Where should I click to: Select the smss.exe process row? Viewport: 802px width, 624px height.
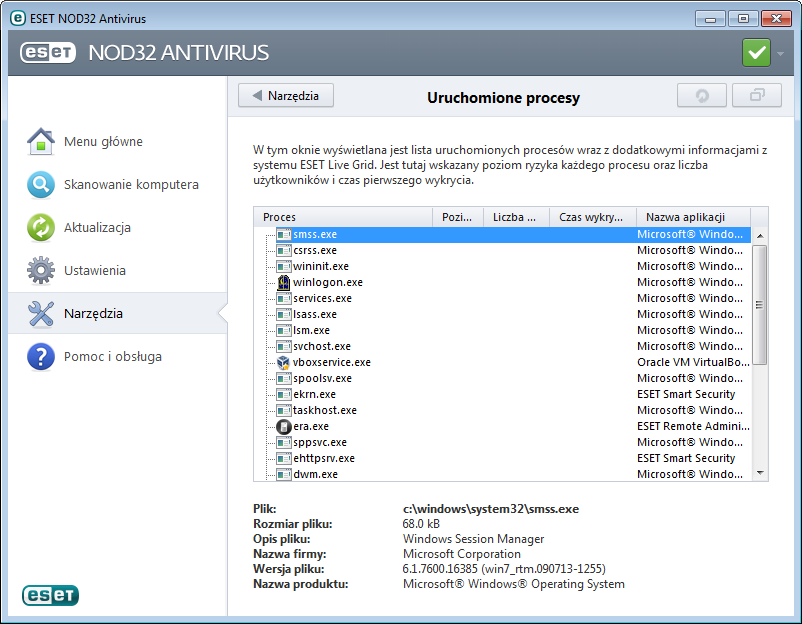pos(502,234)
